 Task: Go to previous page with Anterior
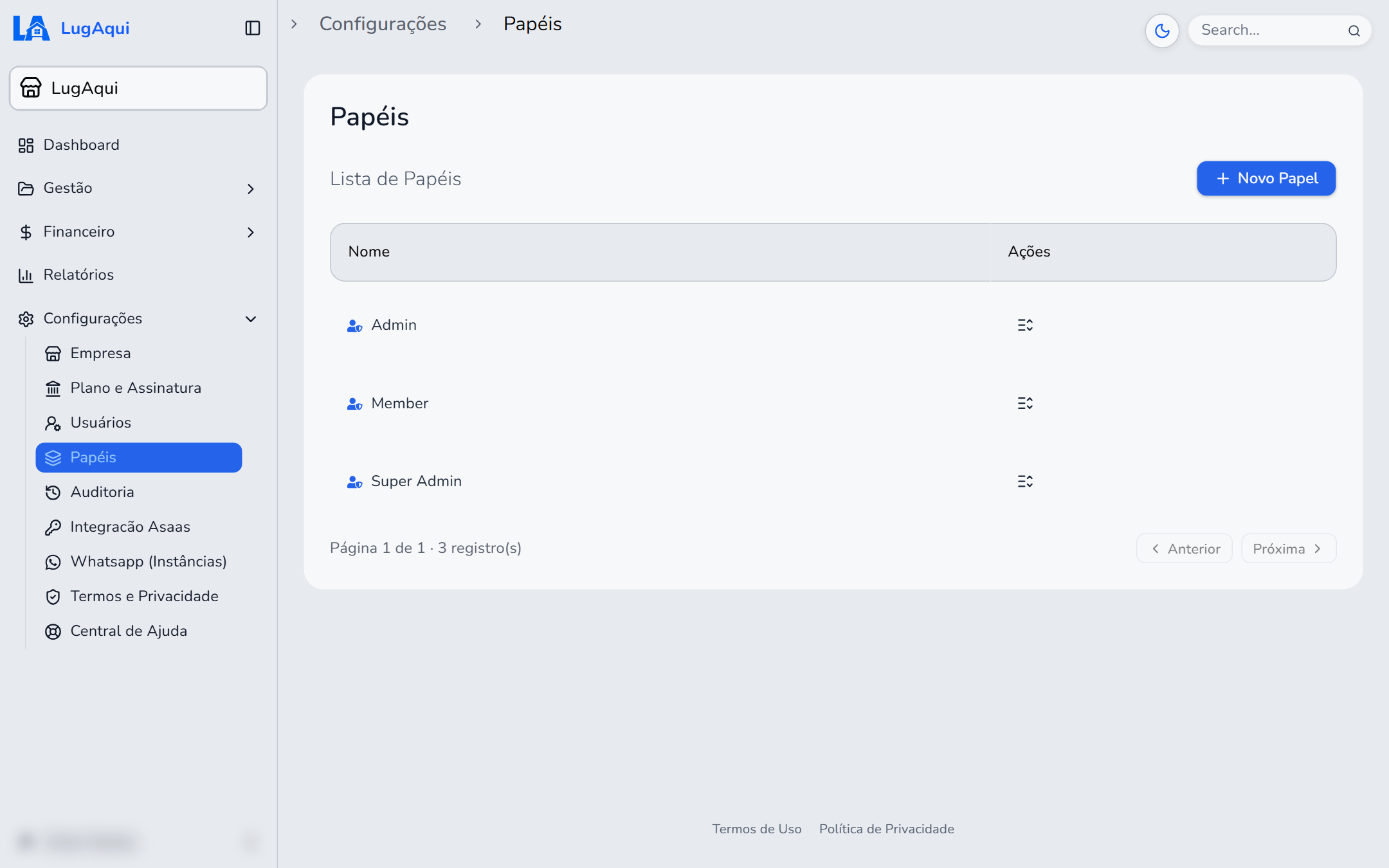(1185, 548)
